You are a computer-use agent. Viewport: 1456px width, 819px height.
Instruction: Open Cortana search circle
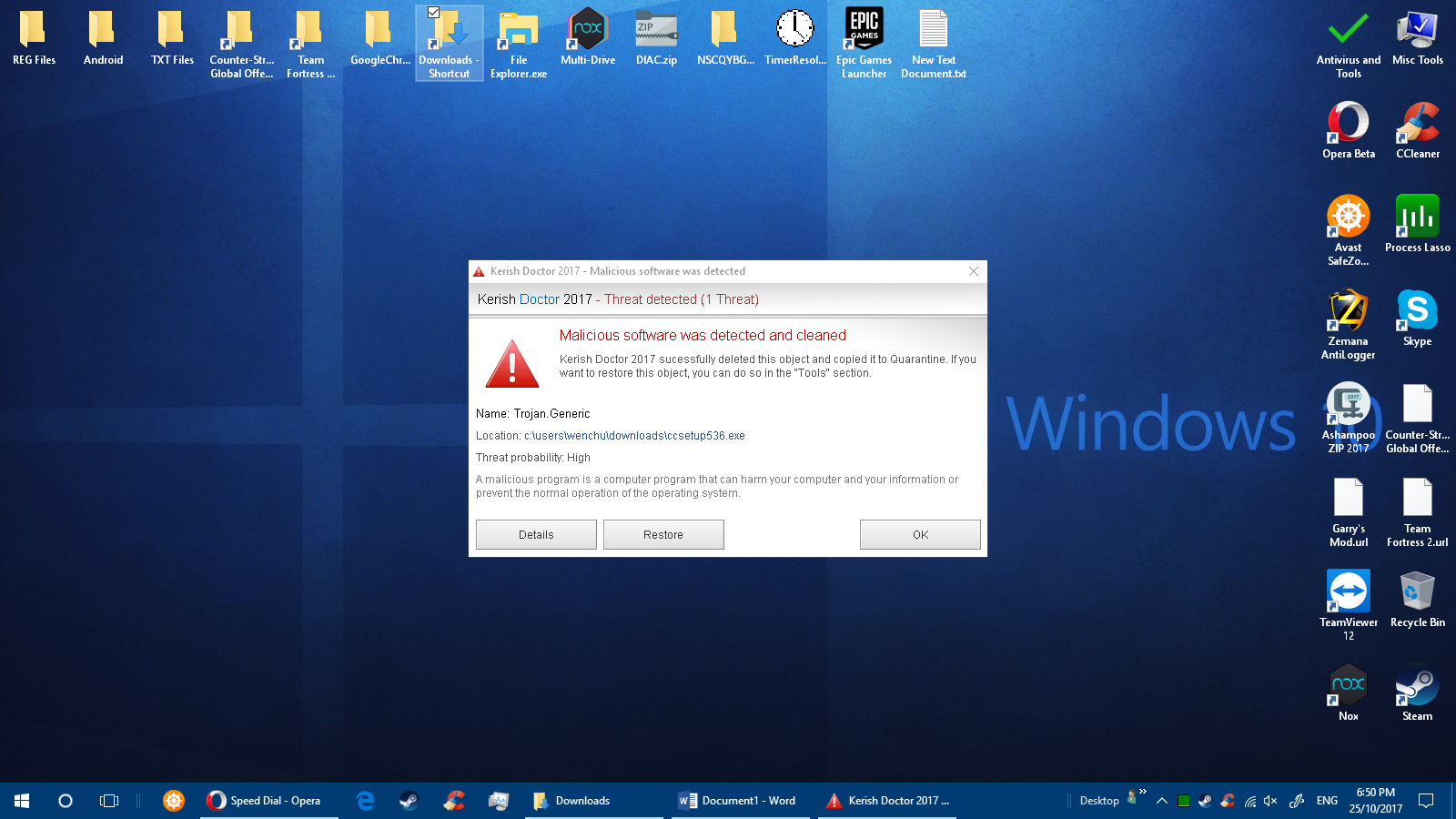coord(66,801)
